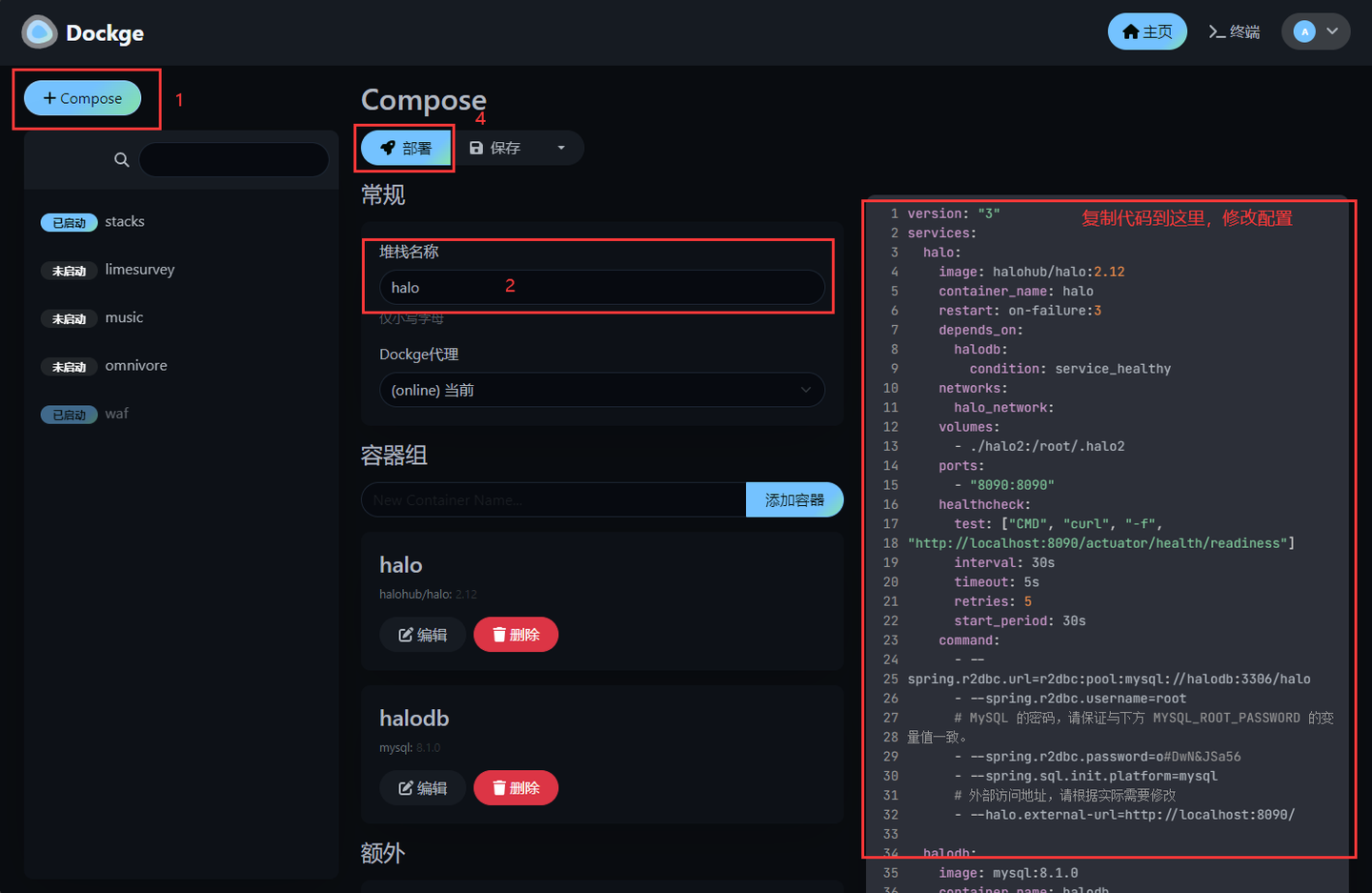Click the Dockge logo icon
This screenshot has width=1372, height=893.
(x=39, y=32)
